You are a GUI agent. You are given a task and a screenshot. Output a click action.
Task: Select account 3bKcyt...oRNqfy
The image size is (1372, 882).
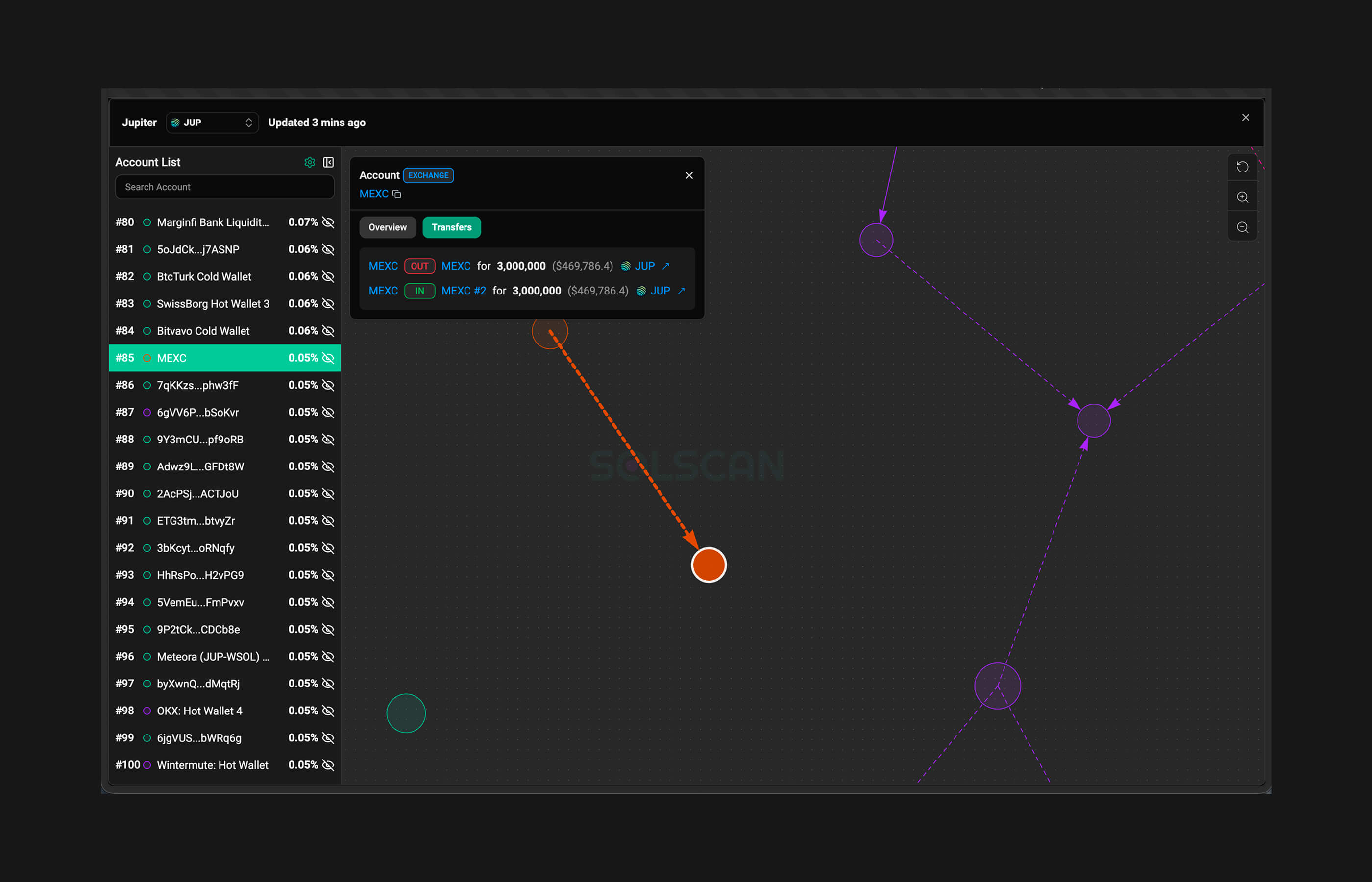point(224,547)
